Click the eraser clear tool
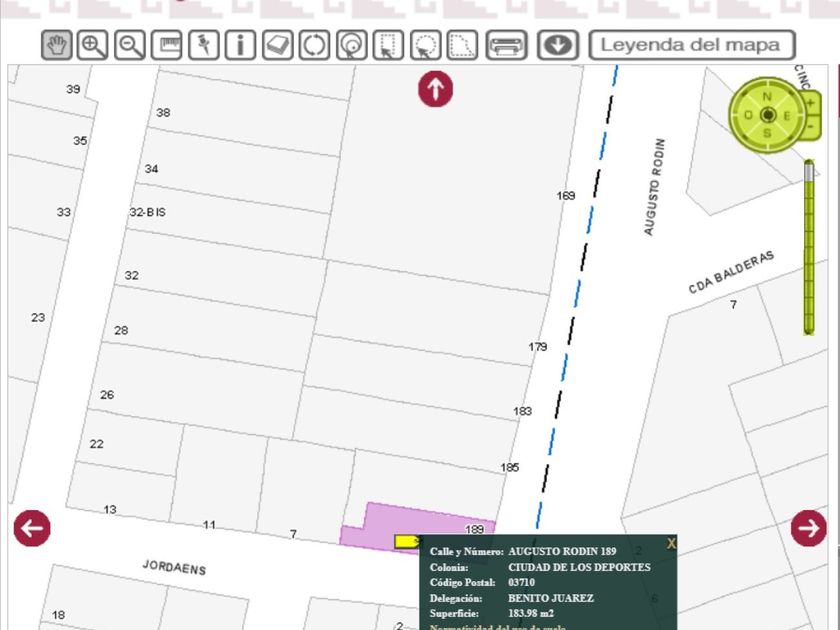The width and height of the screenshot is (840, 630). (x=277, y=45)
